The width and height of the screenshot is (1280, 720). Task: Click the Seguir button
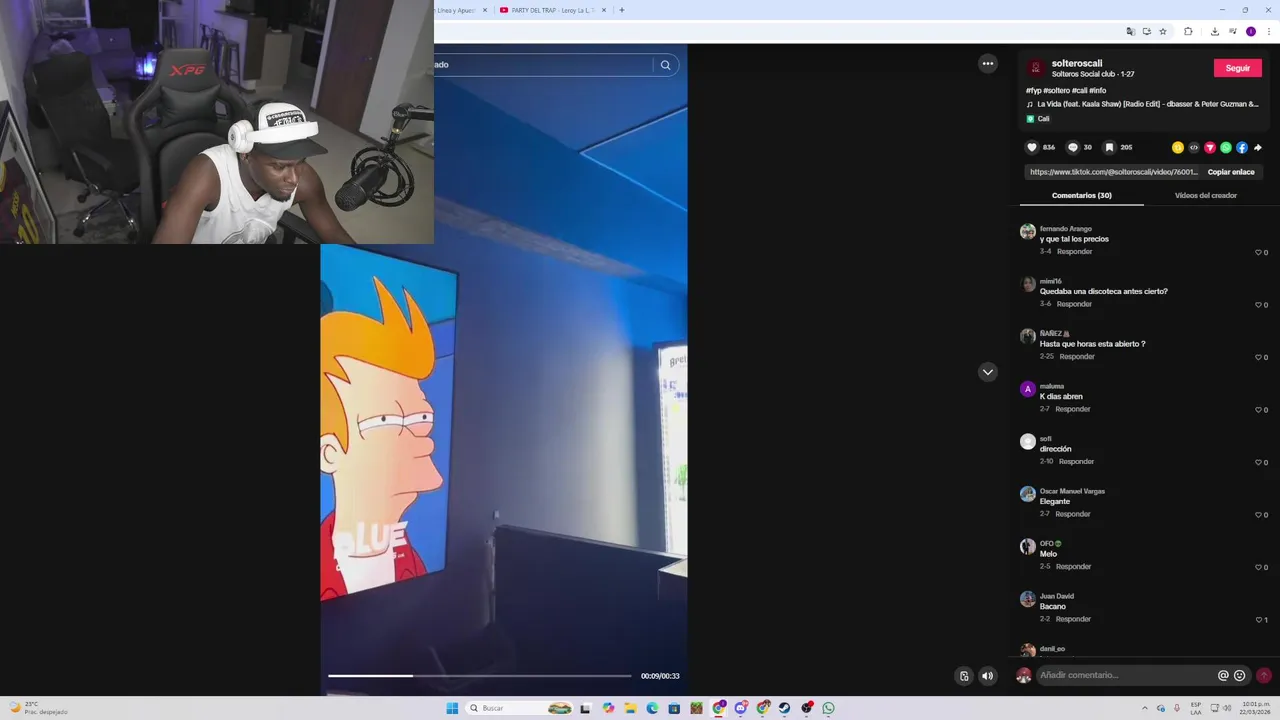pos(1238,68)
